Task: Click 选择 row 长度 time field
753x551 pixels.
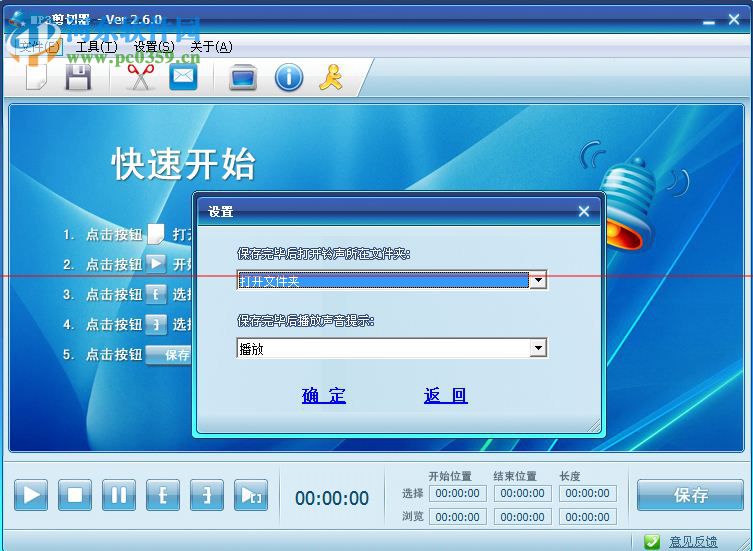Action: pyautogui.click(x=587, y=493)
